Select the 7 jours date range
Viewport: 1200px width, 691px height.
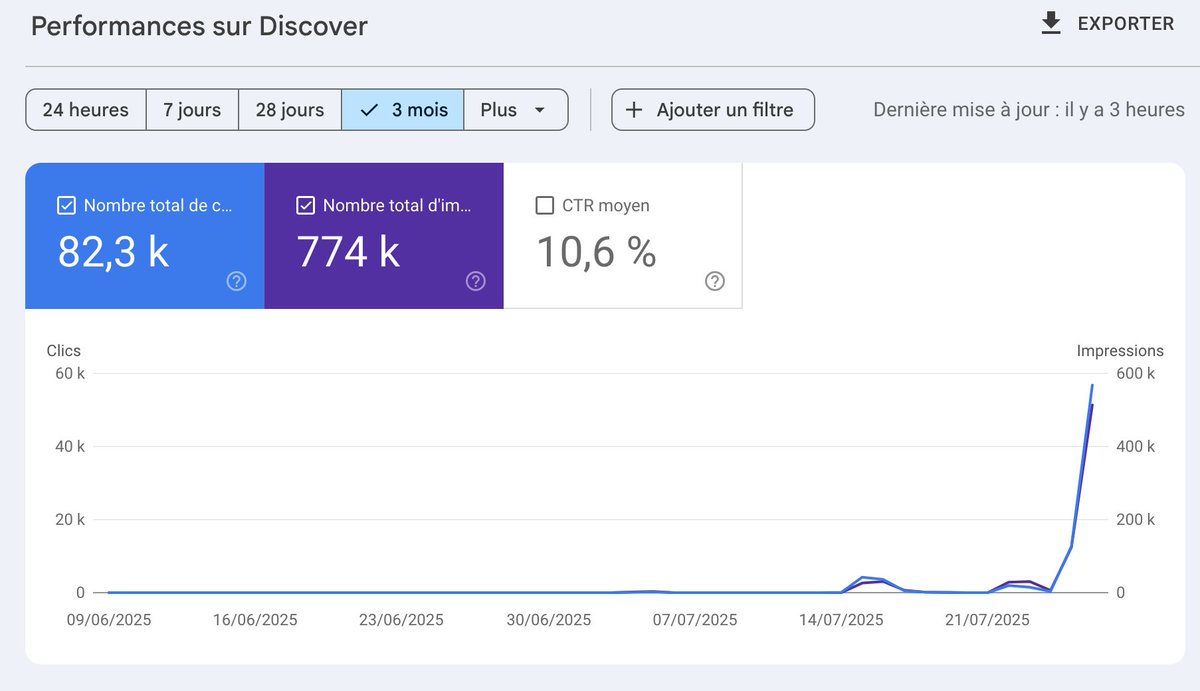(192, 110)
